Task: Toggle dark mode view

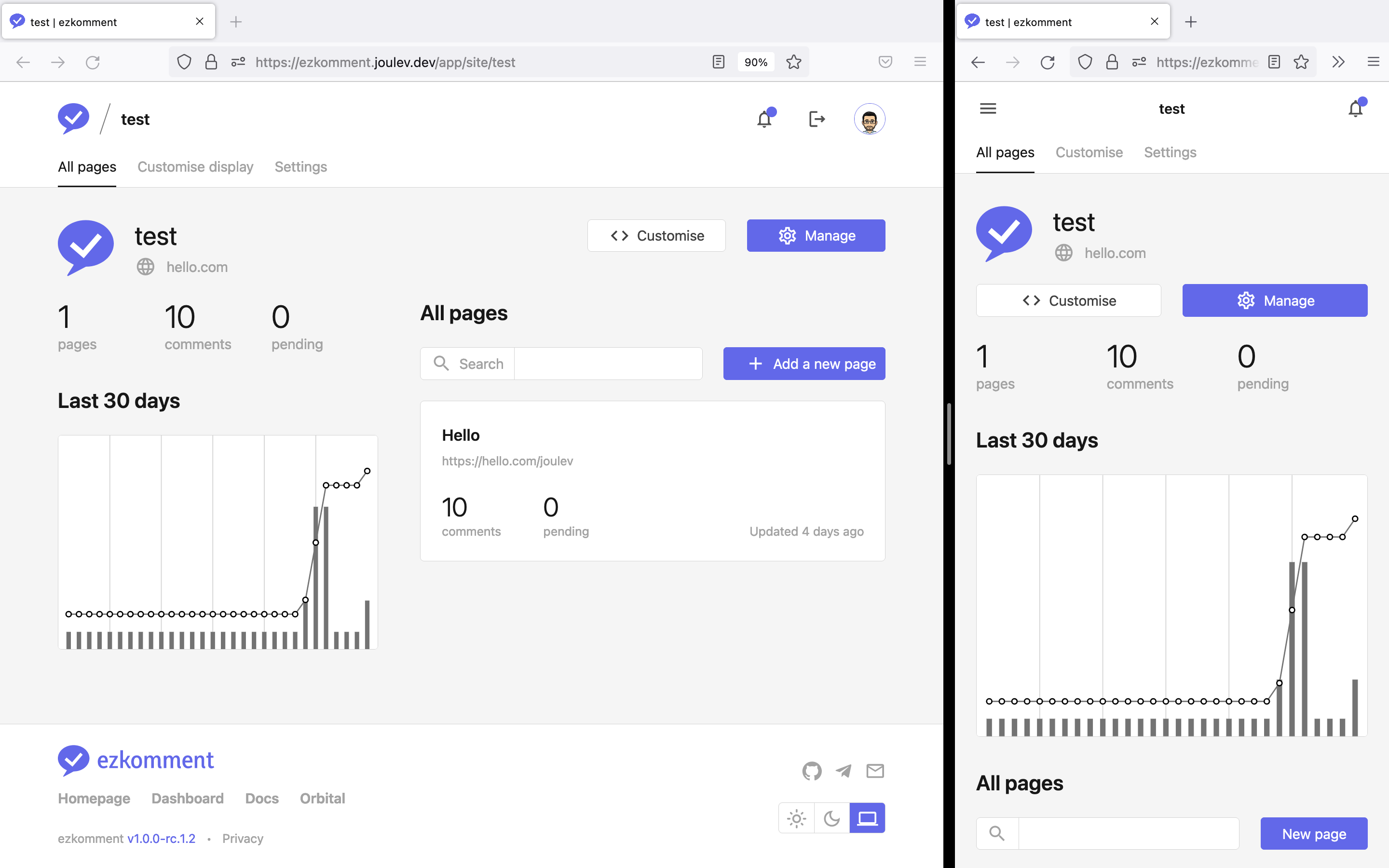Action: pos(832,818)
